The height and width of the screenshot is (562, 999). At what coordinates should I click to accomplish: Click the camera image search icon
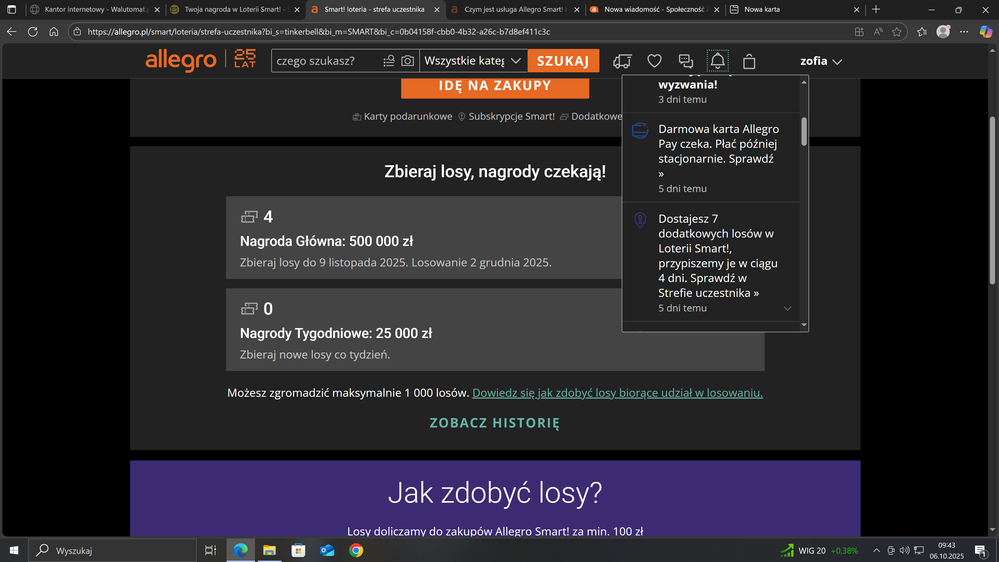pos(408,61)
